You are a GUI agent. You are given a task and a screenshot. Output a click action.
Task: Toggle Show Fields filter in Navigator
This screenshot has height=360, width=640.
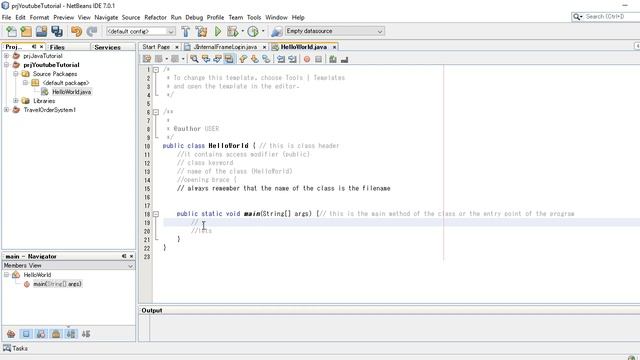point(26,334)
